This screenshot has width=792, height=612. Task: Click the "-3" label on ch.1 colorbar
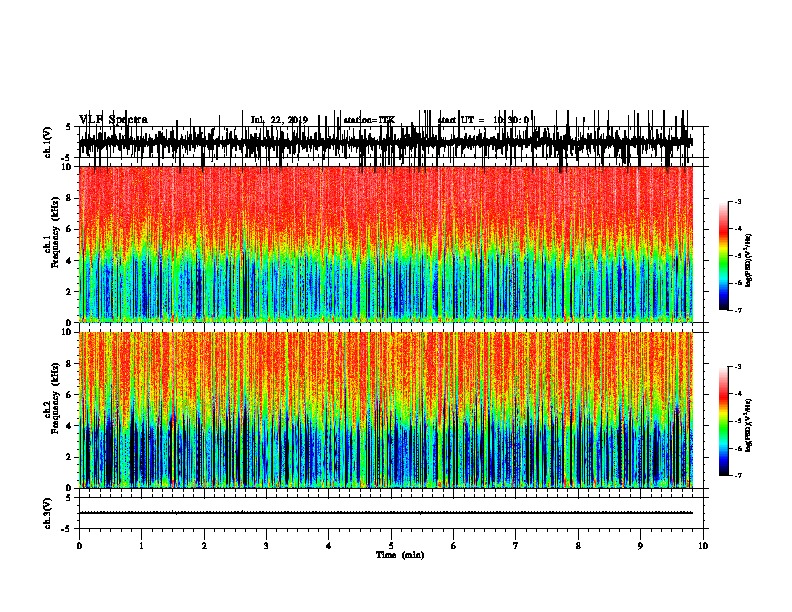pos(737,201)
